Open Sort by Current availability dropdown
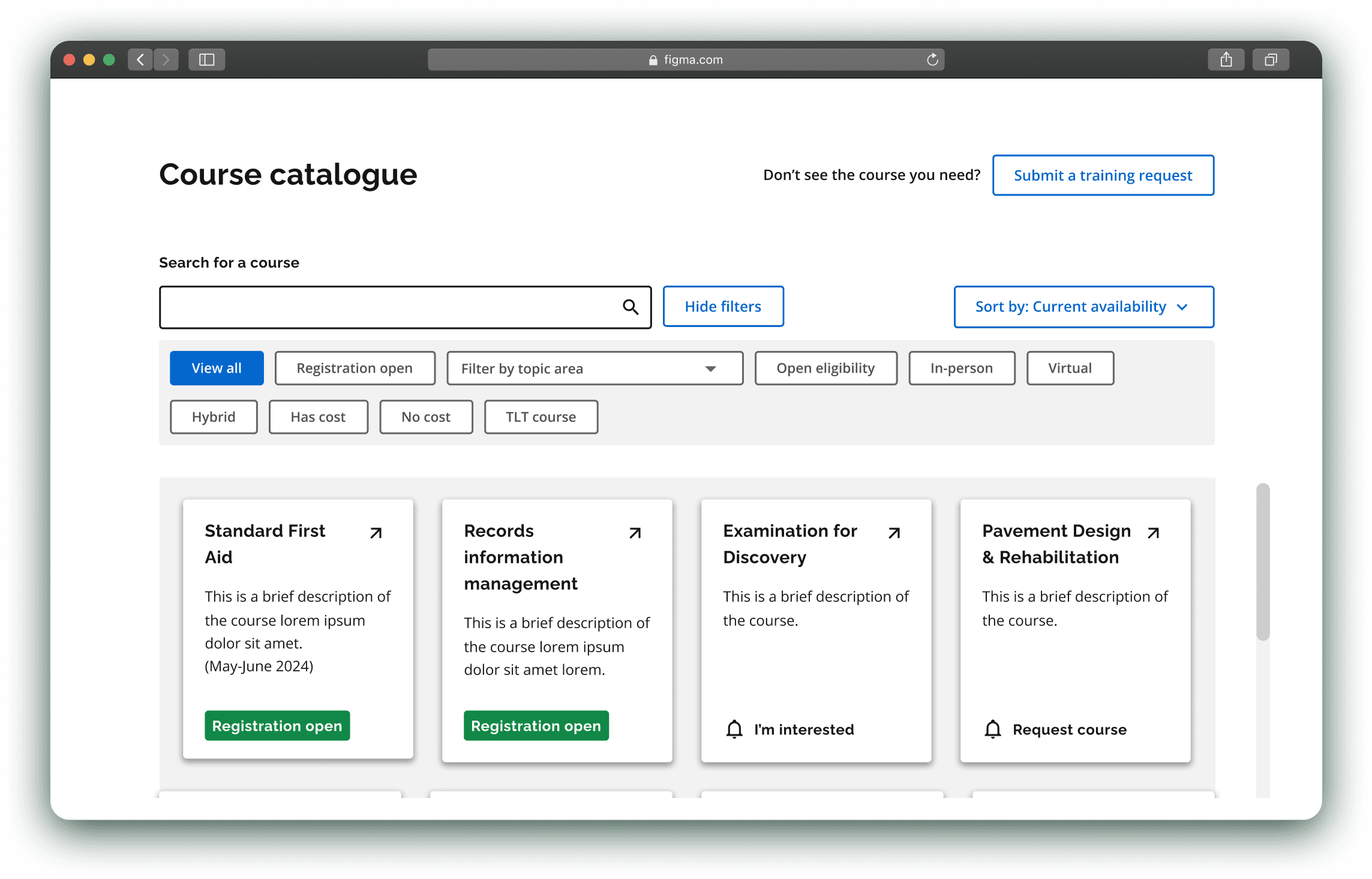The height and width of the screenshot is (879, 1372). [1083, 307]
